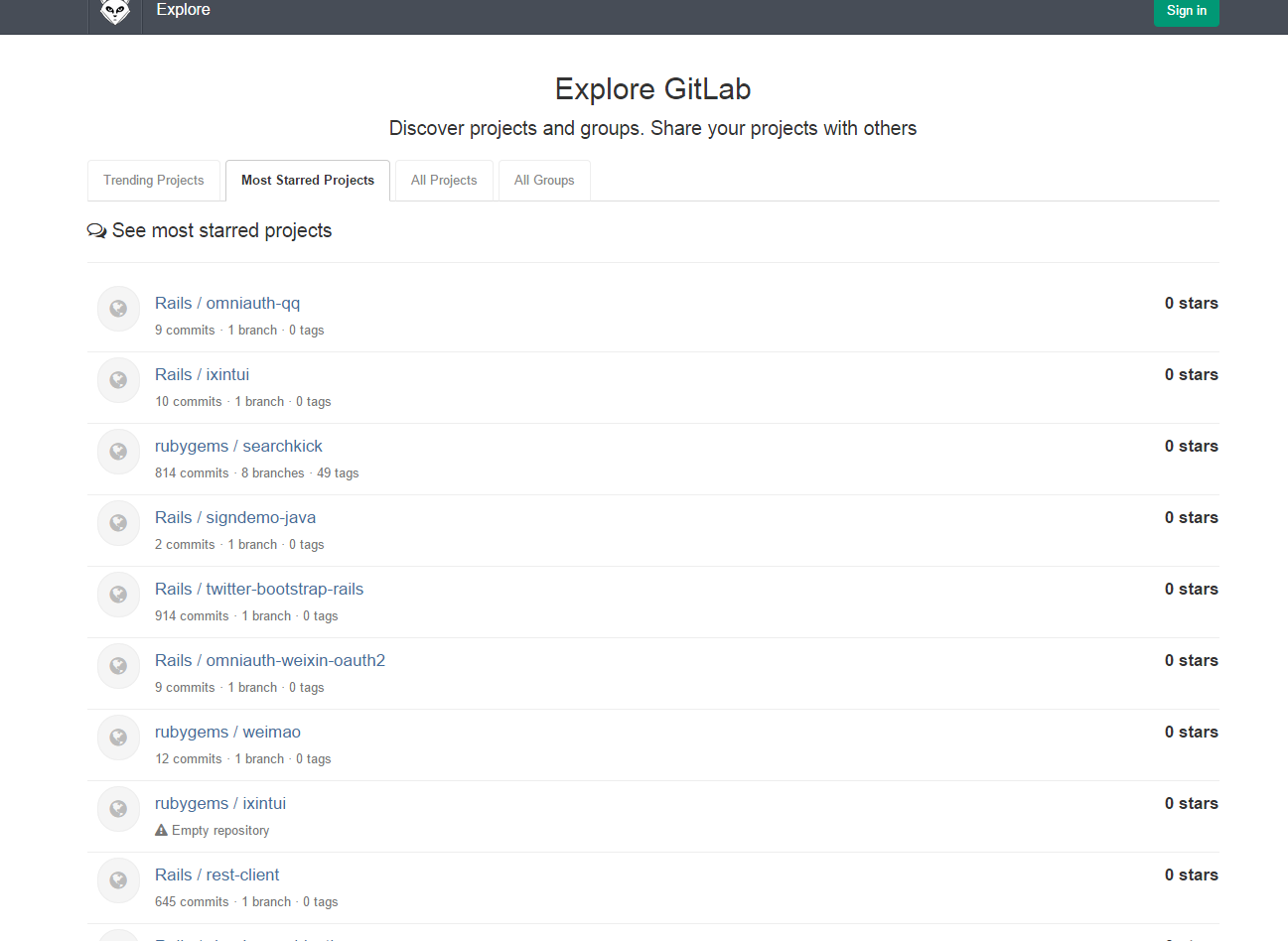Click the weimao project avatar icon
The image size is (1288, 941).
tap(118, 738)
